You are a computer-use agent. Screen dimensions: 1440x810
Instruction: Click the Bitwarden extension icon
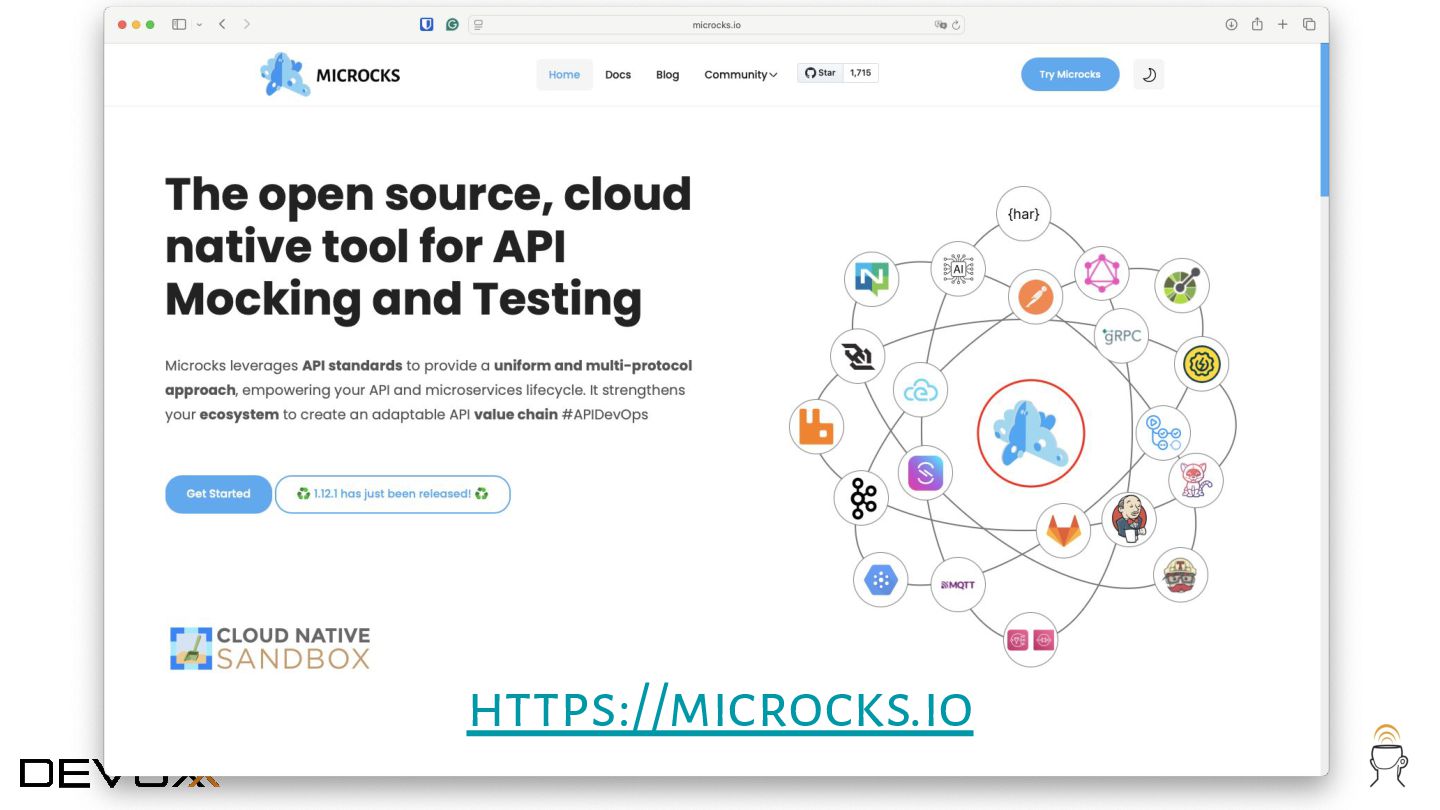click(427, 24)
